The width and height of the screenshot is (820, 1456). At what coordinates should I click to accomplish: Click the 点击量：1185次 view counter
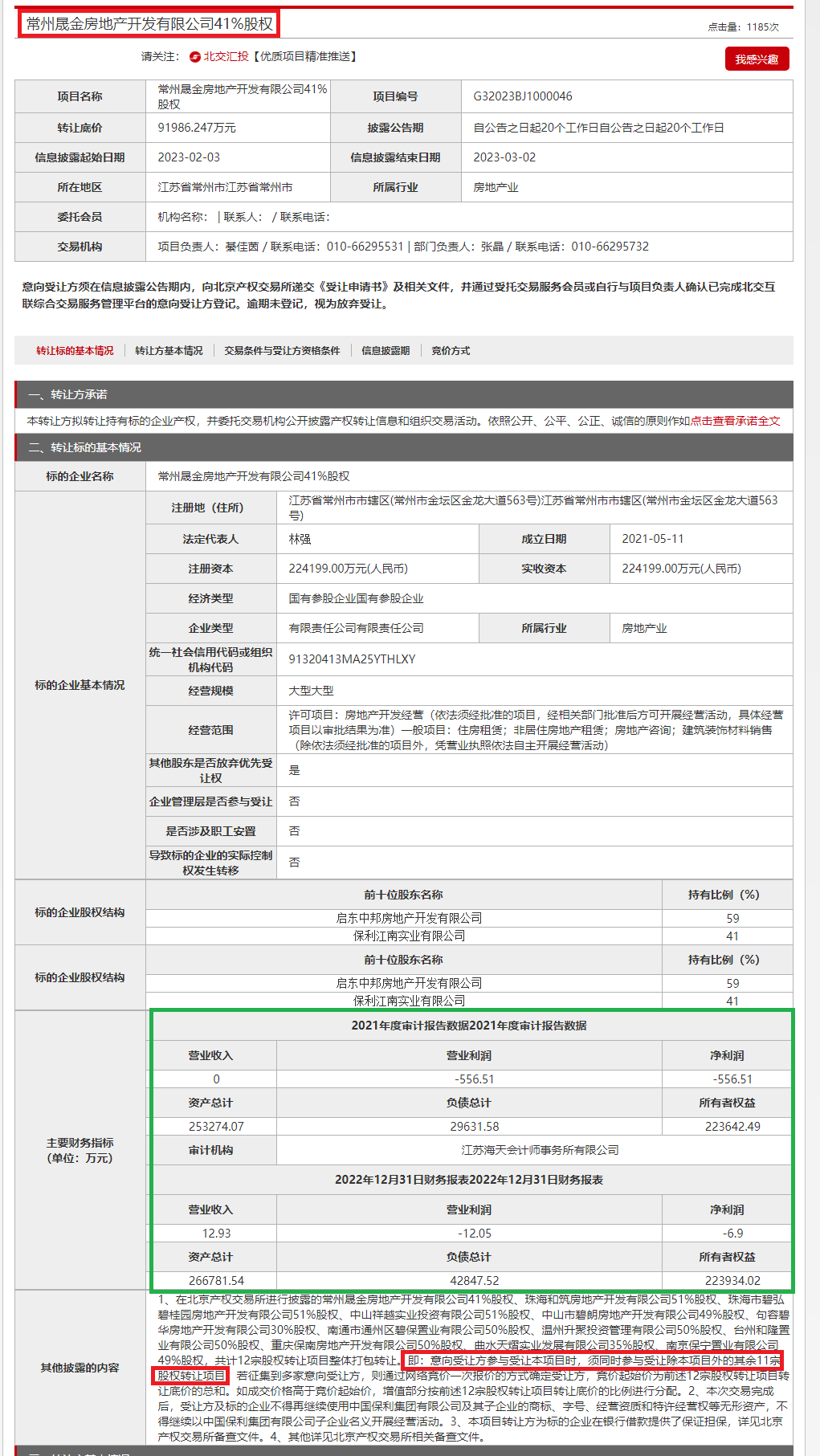click(744, 27)
